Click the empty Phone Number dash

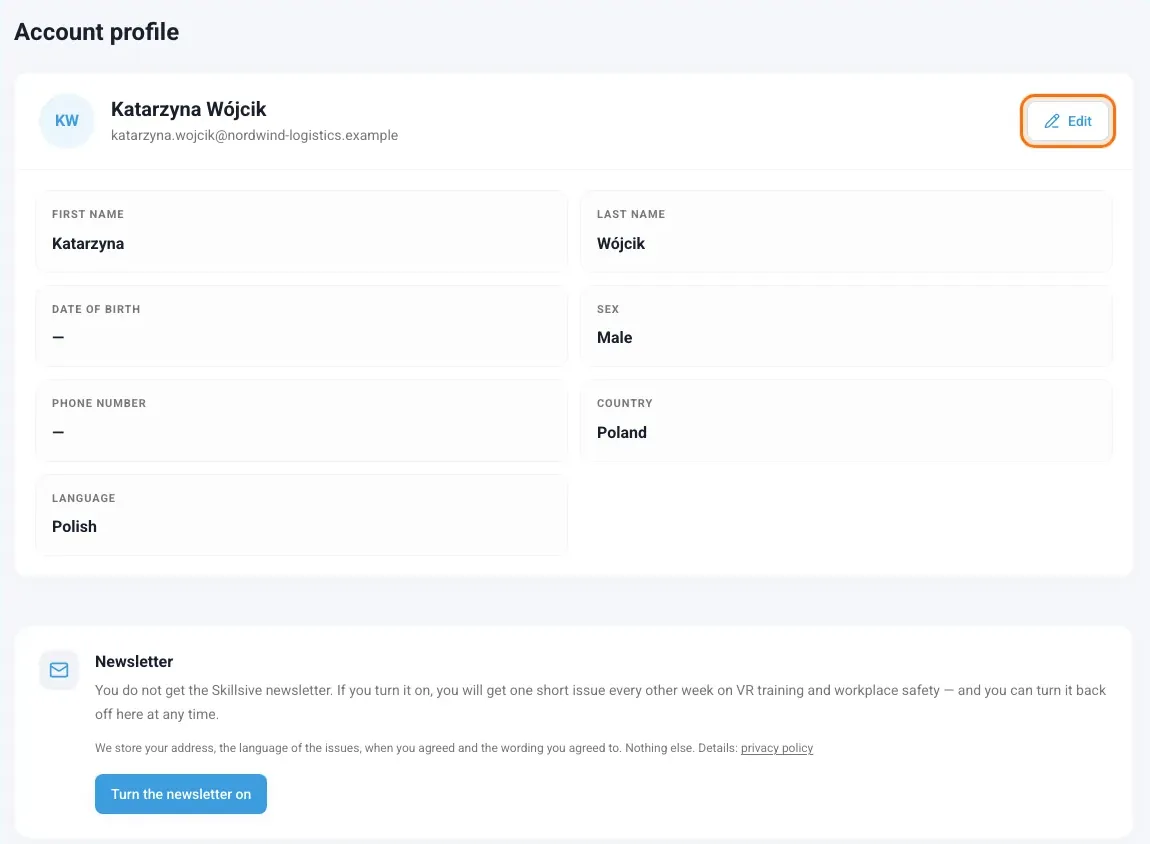pos(58,432)
